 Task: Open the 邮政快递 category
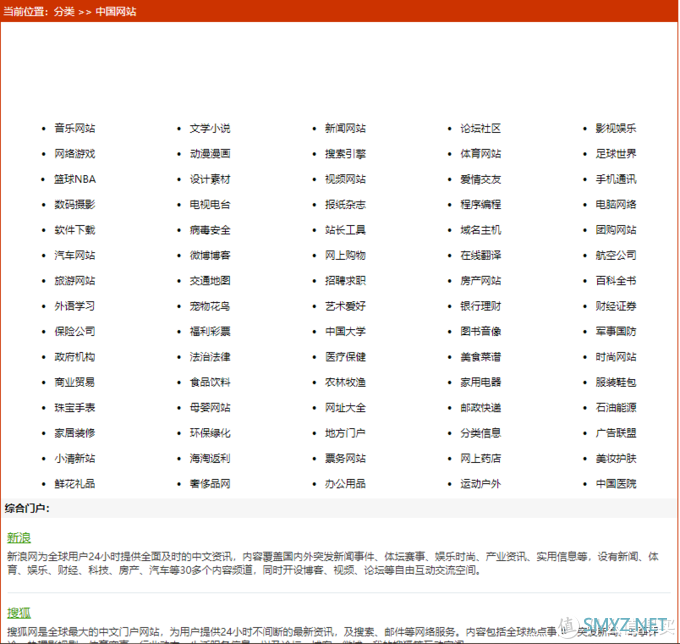coord(481,408)
